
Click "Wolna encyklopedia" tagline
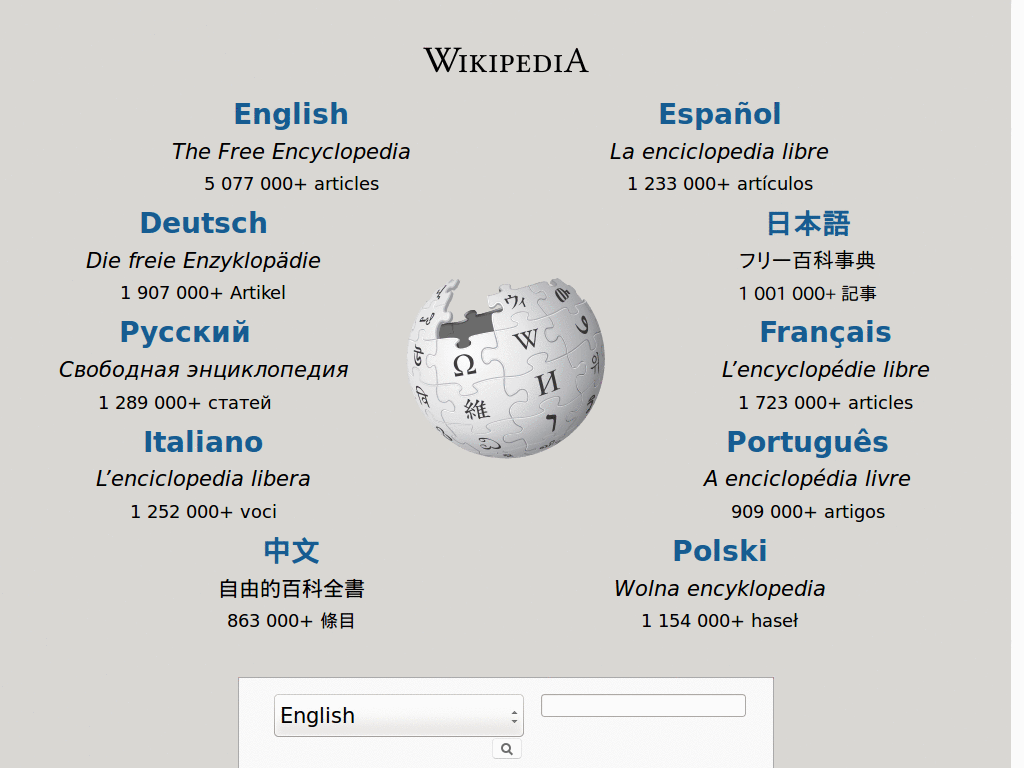[720, 588]
